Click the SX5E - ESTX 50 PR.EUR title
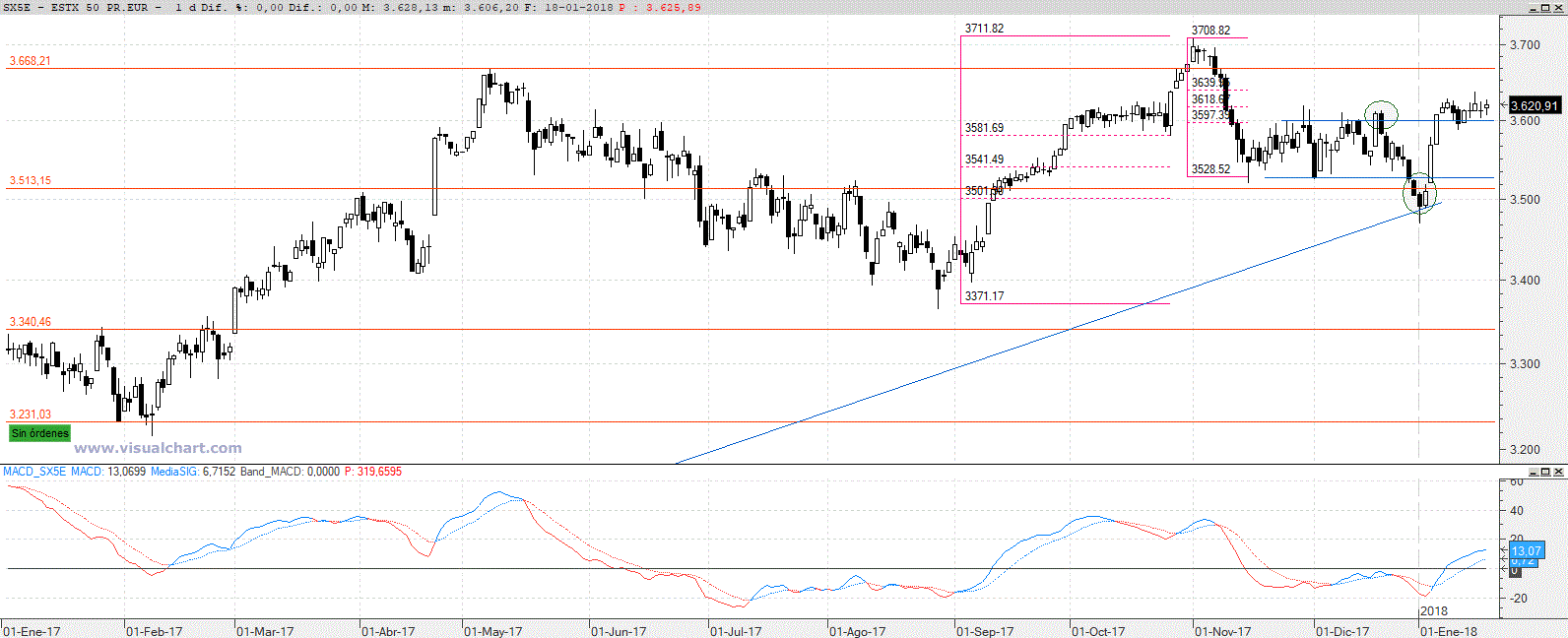 pyautogui.click(x=77, y=7)
